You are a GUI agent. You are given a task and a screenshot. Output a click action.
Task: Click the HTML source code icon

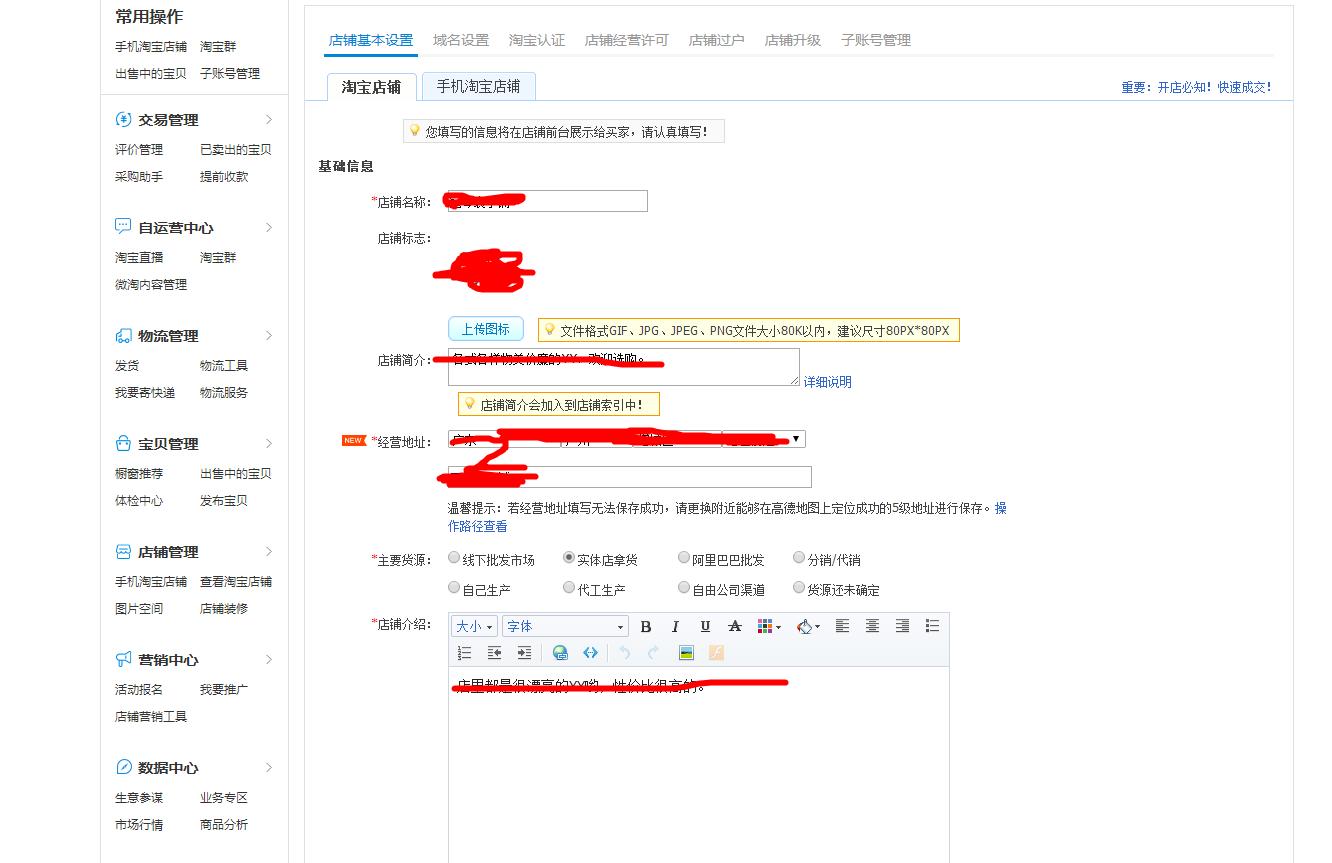[590, 653]
